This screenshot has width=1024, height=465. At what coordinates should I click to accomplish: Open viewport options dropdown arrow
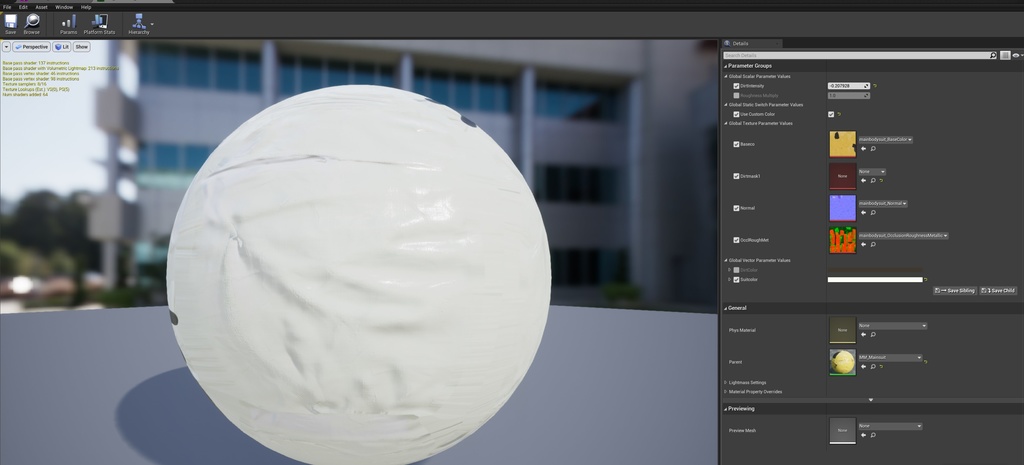tap(7, 47)
